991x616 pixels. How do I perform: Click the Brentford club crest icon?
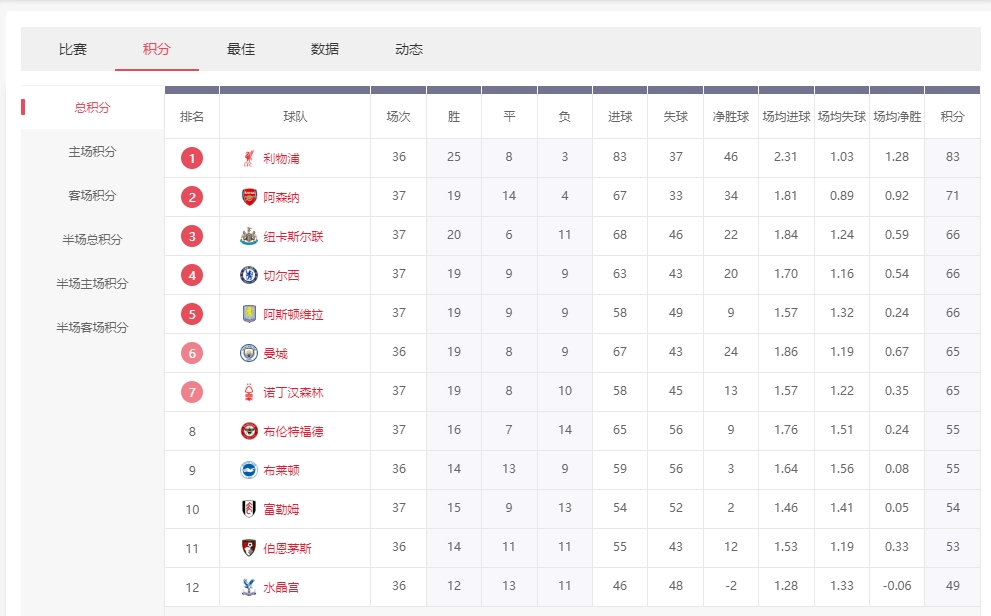(x=248, y=431)
